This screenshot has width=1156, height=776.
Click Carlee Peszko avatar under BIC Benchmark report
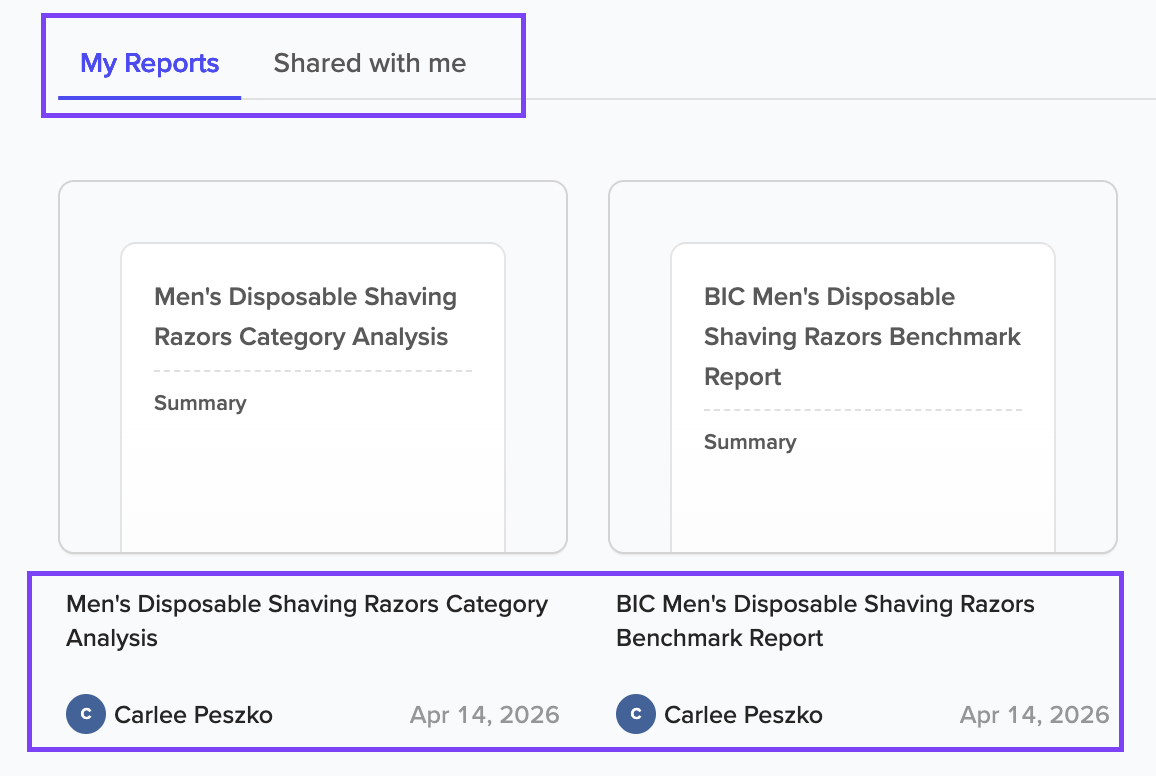(636, 714)
